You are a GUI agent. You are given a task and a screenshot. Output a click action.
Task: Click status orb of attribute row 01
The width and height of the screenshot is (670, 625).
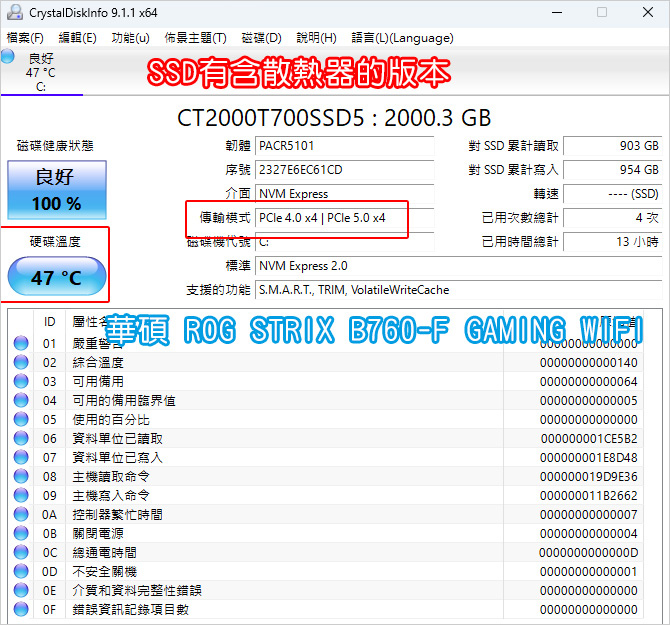point(21,343)
